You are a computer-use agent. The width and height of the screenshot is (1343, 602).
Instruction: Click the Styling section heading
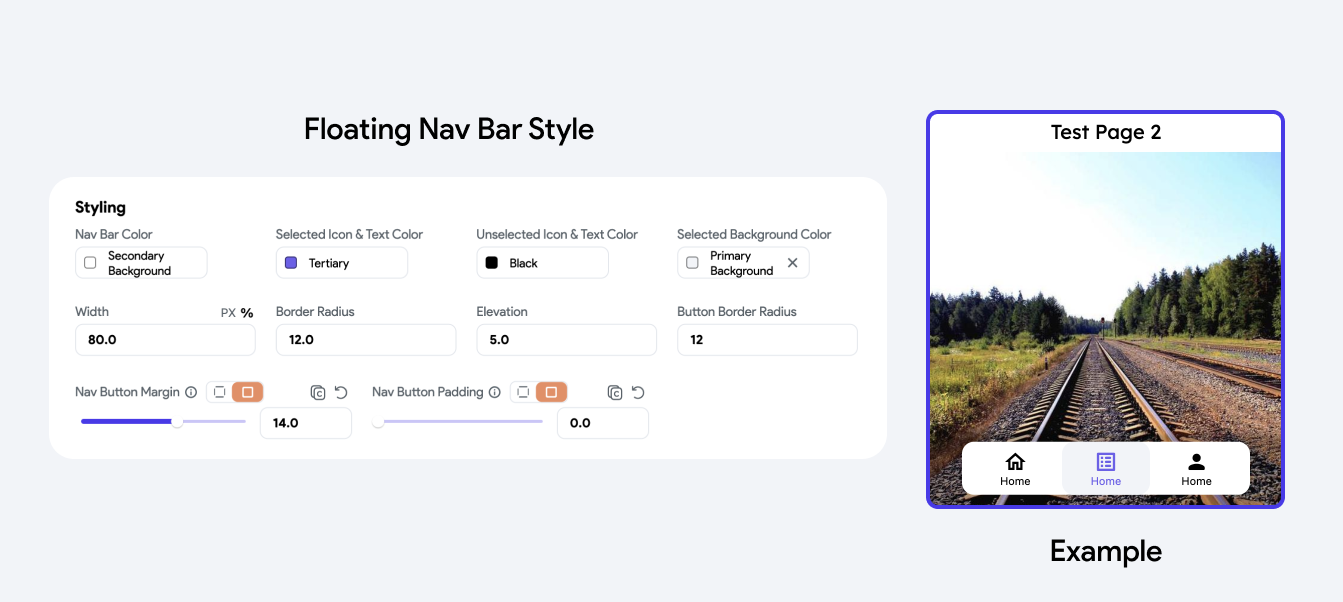[100, 208]
